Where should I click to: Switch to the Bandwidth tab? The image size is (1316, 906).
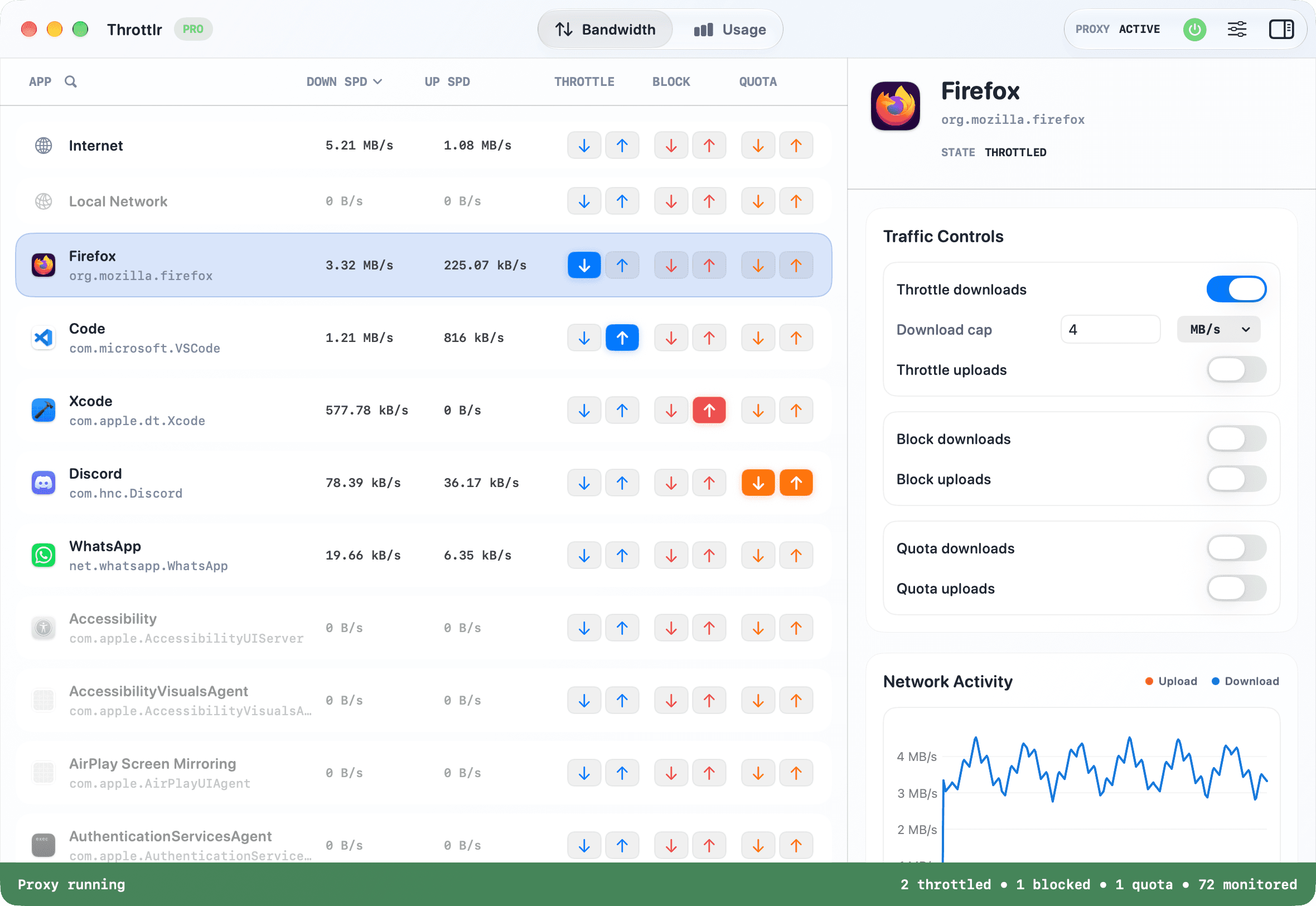pyautogui.click(x=604, y=30)
